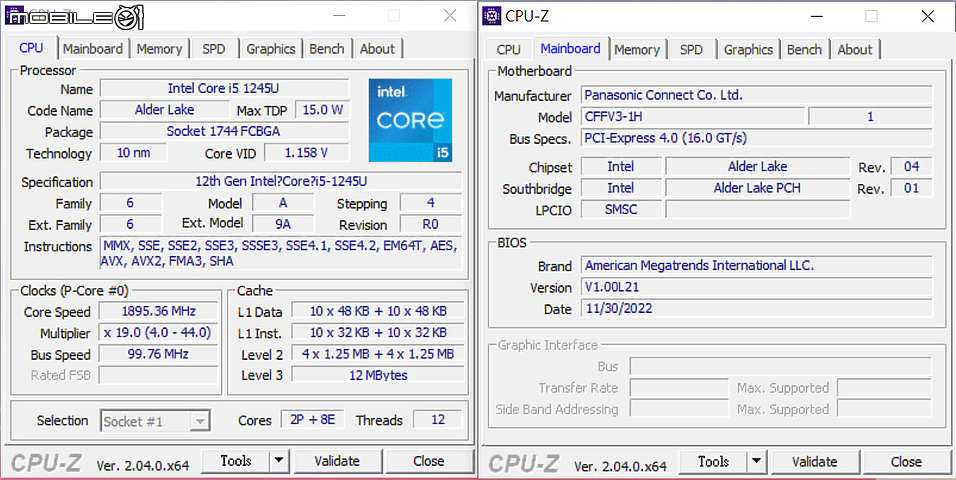The width and height of the screenshot is (956, 480).
Task: Click Revision value 'R0'
Action: [430, 224]
